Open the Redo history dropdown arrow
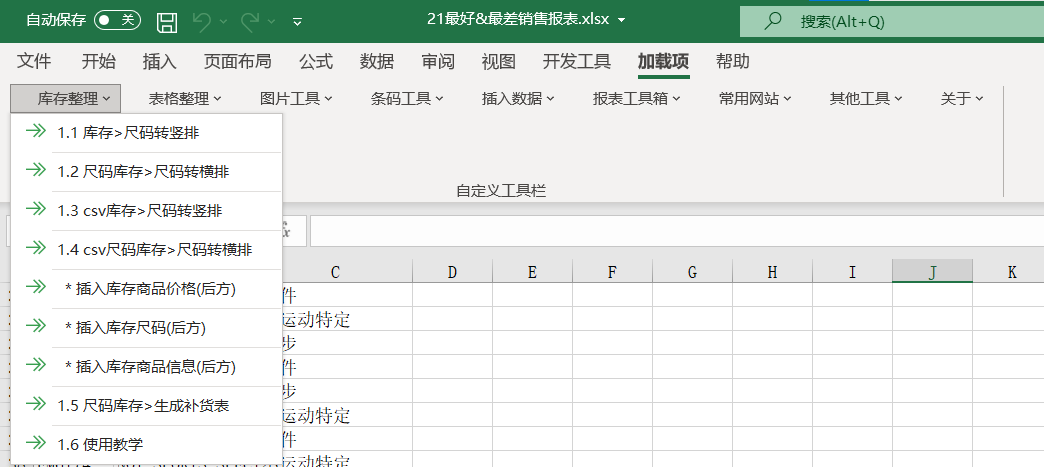 tap(271, 22)
